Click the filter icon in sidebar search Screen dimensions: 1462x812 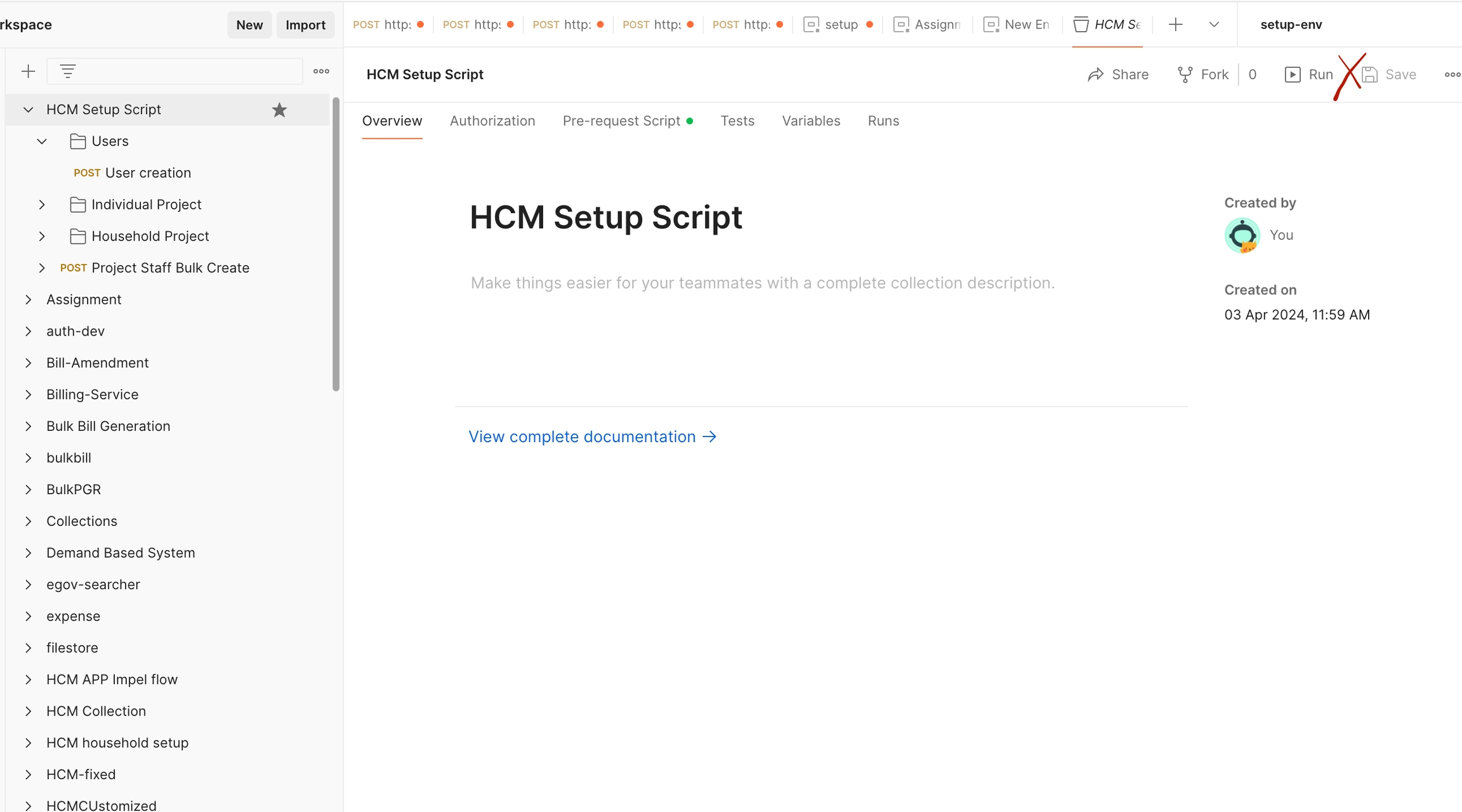(68, 71)
